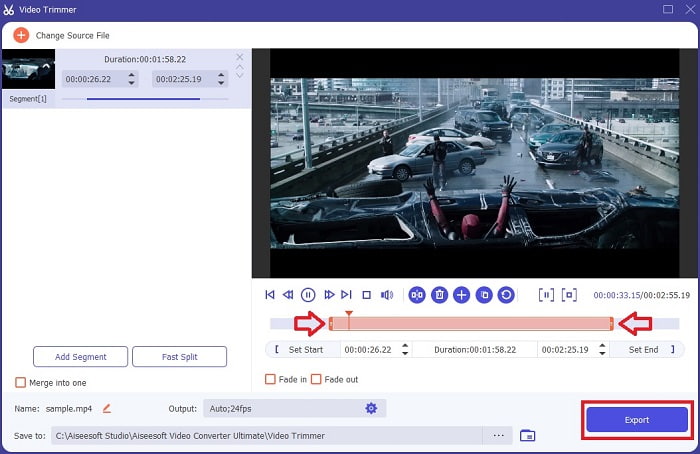Screen dimensions: 700x454
Task: Click the left trim handle on the timeline
Action: tap(331, 324)
